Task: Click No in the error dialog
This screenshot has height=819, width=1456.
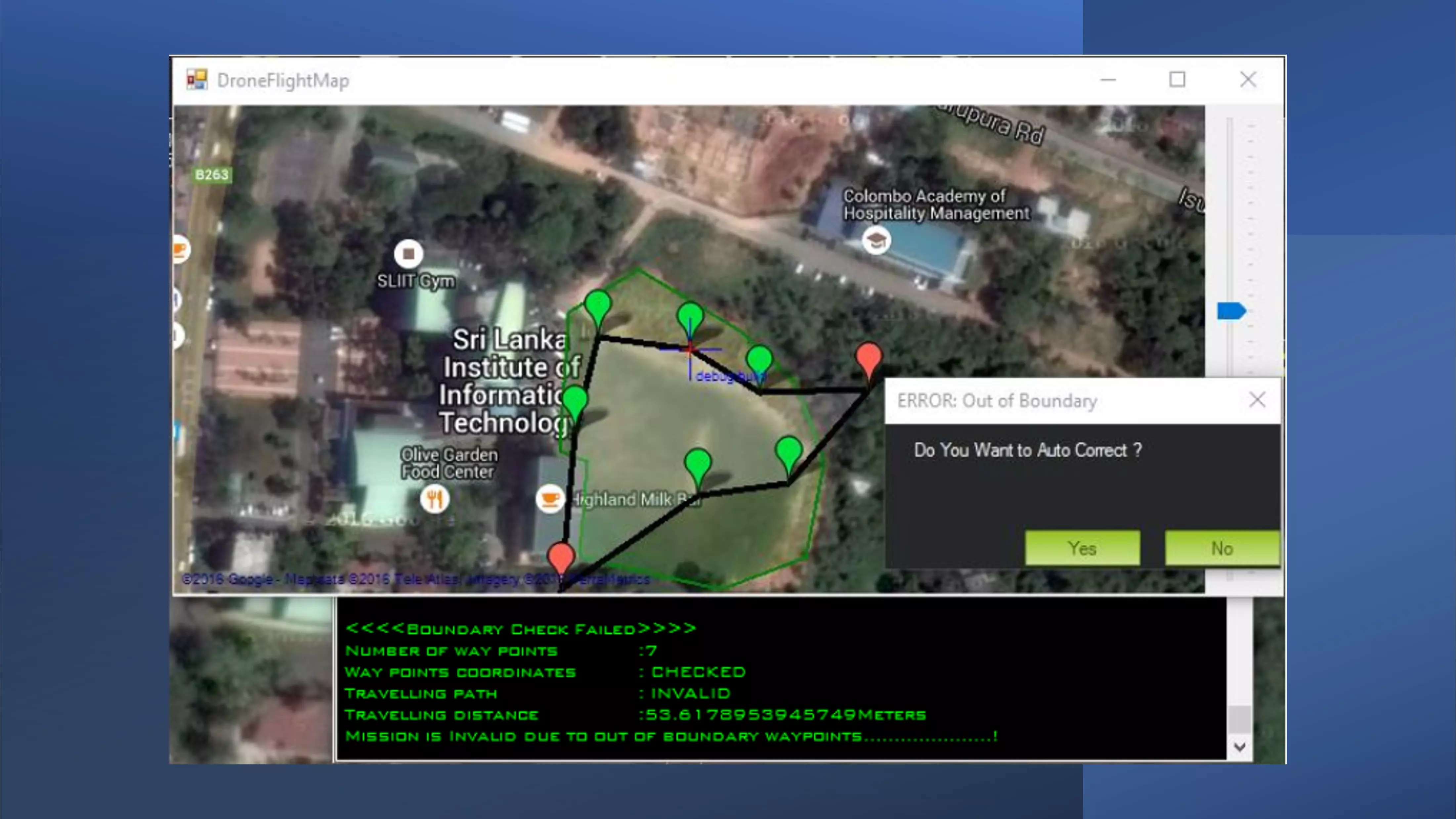Action: point(1222,548)
